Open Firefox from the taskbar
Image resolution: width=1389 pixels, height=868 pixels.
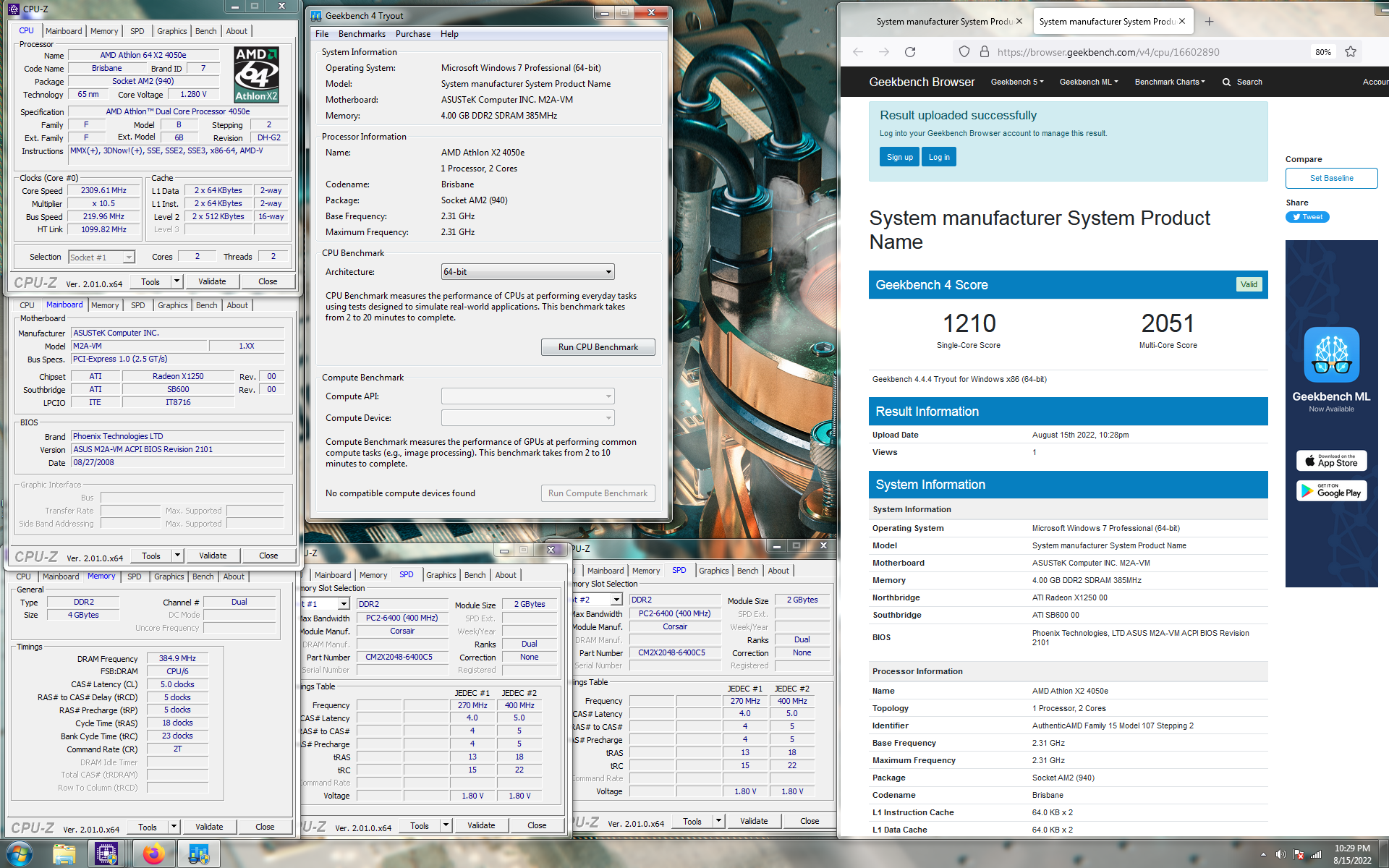(x=153, y=854)
